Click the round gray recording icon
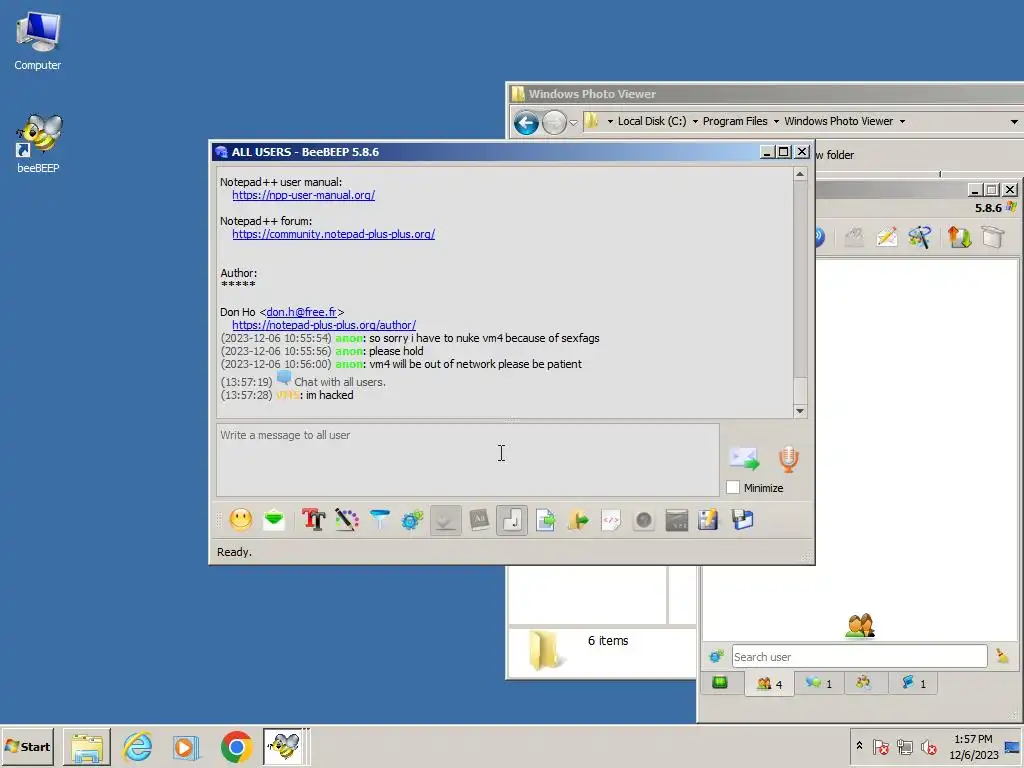Screen dimensions: 1024x768 [x=644, y=520]
